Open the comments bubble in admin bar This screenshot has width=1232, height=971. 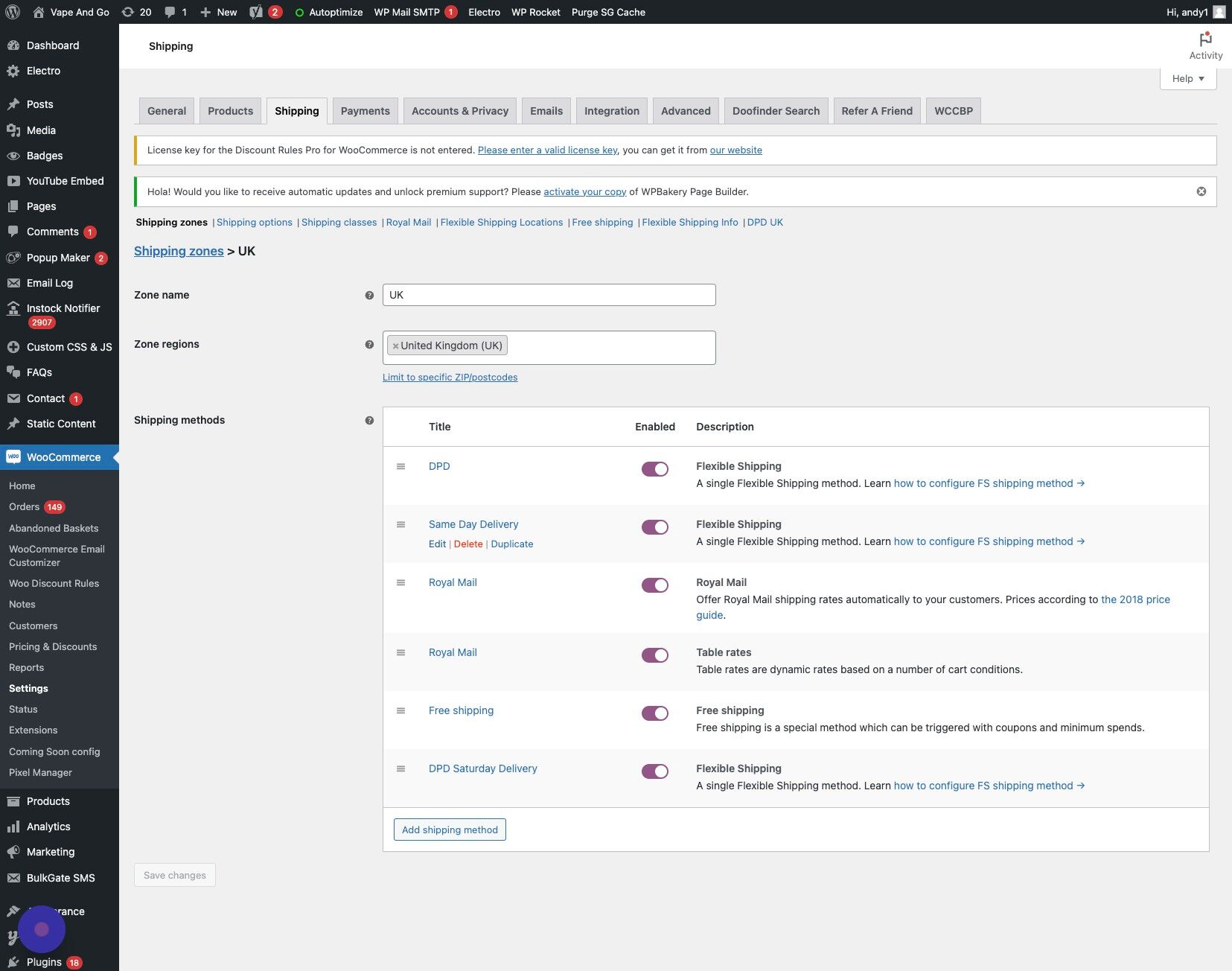[176, 12]
